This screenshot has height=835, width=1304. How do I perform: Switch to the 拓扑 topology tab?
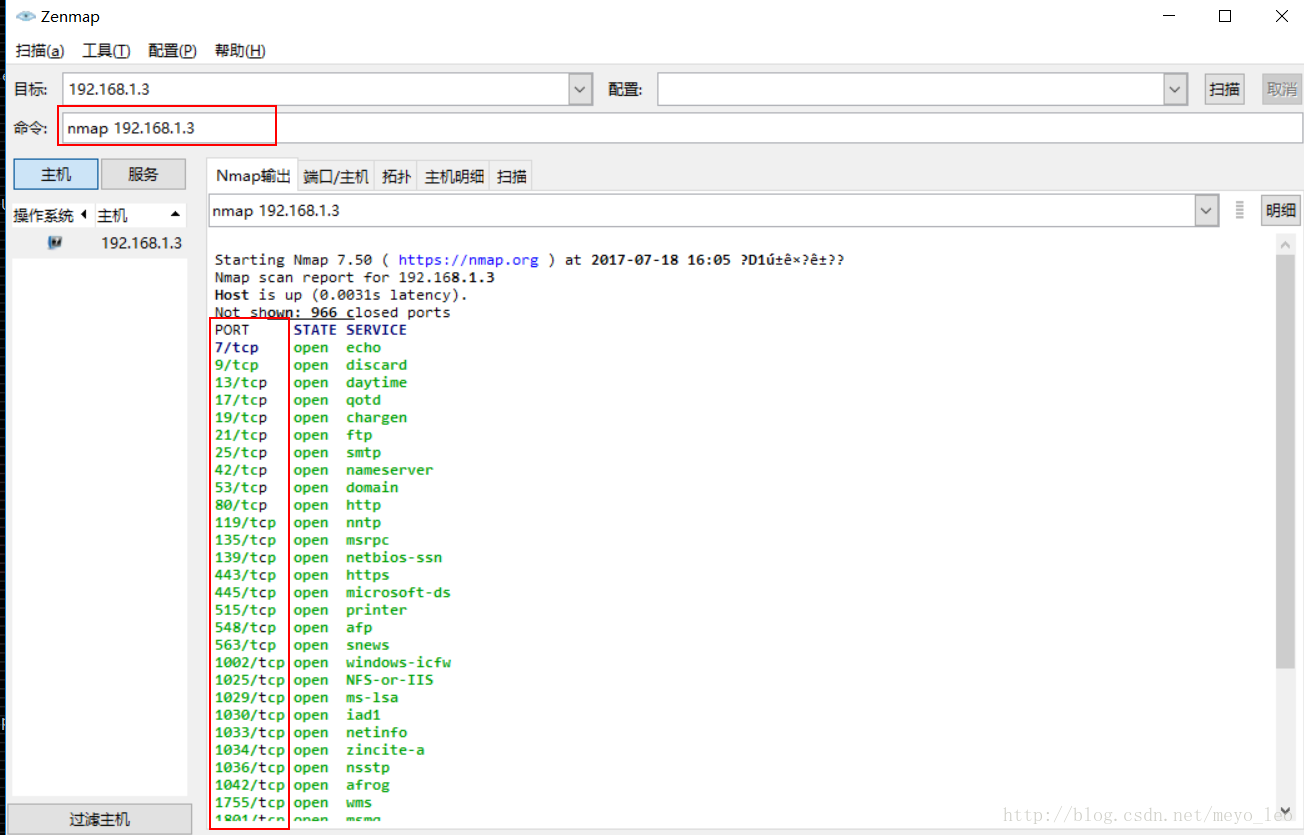(397, 176)
